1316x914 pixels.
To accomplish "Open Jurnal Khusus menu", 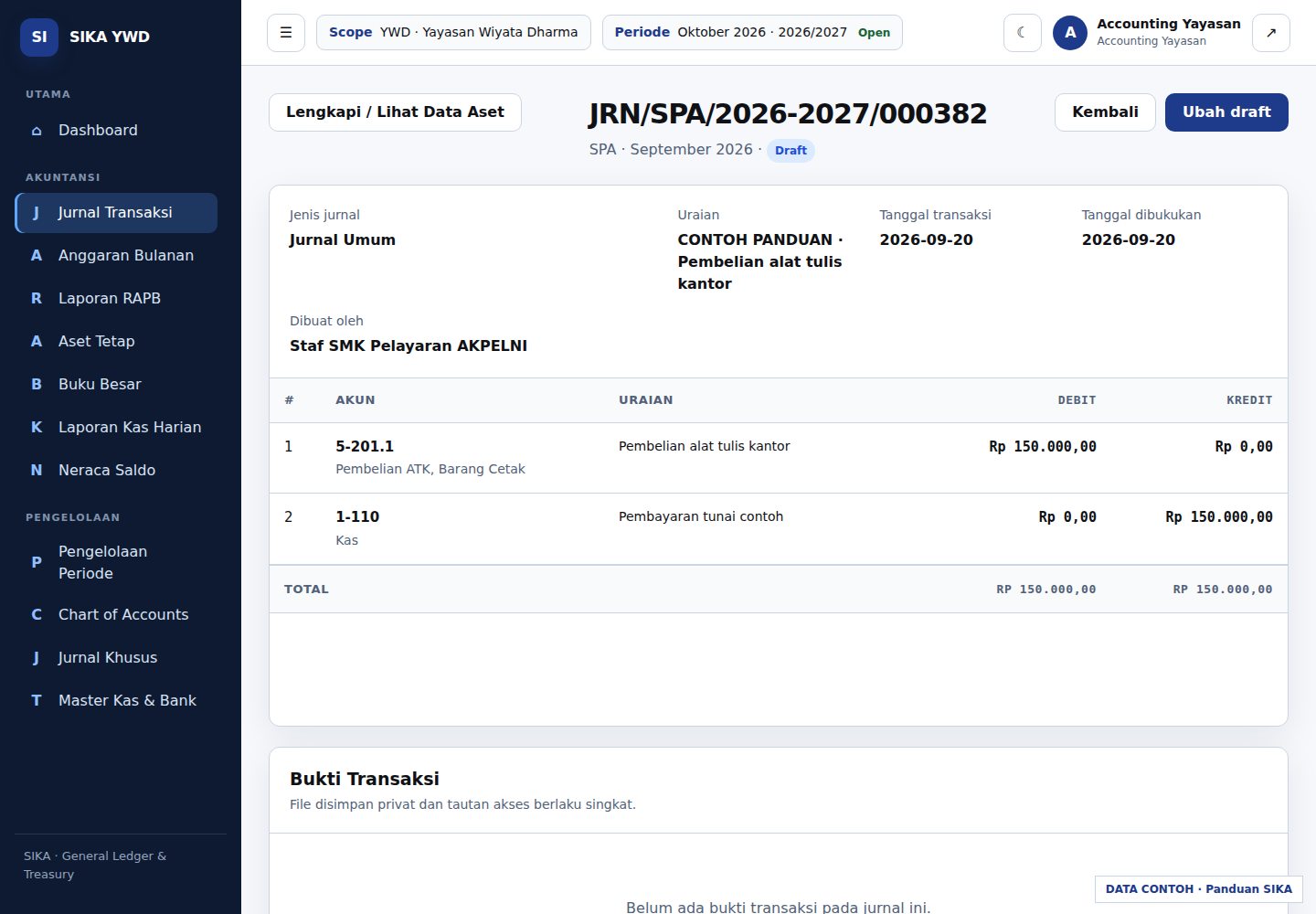I will coord(116,658).
